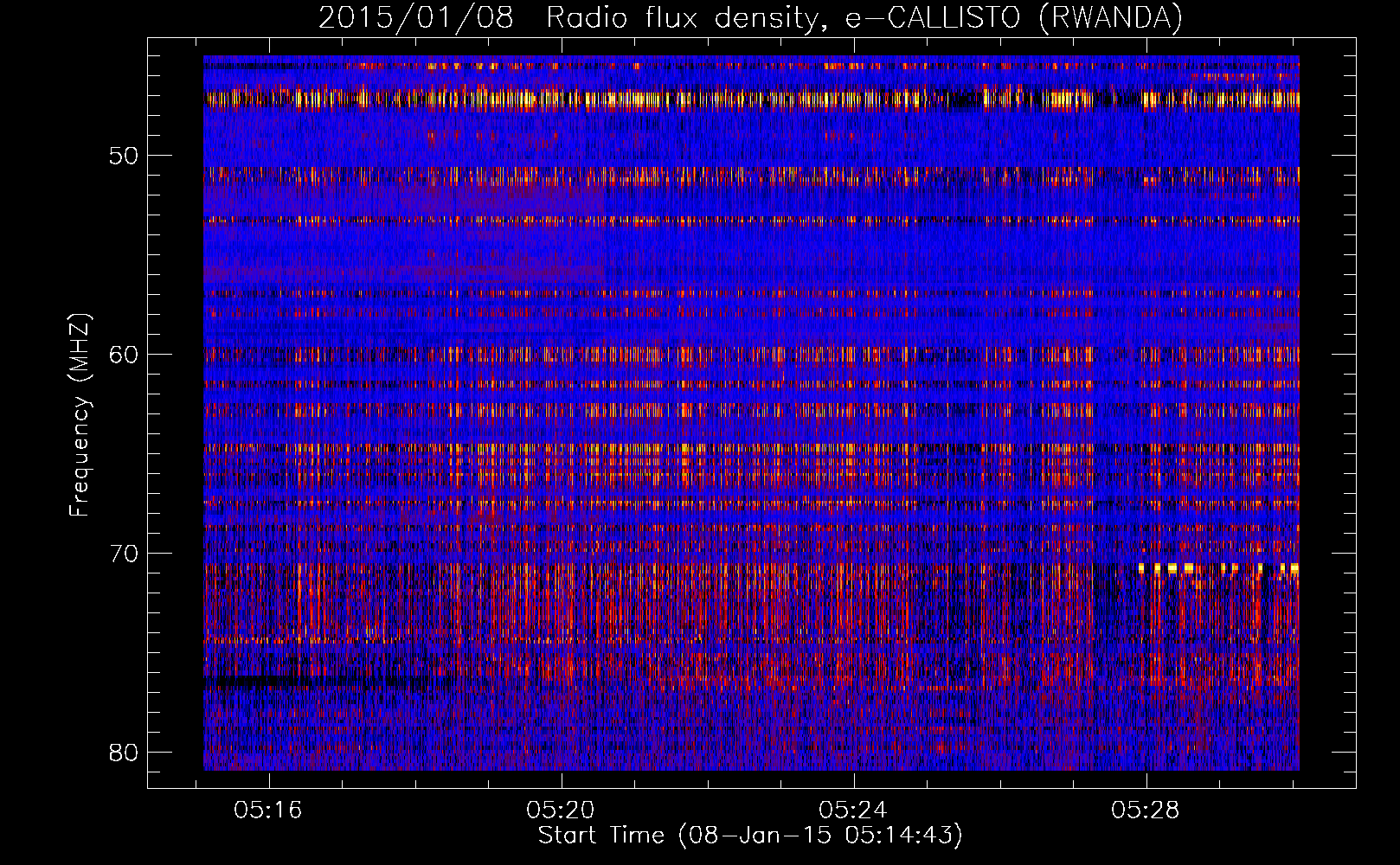
Task: Select the 60 MHz frequency tick label
Action: 124,355
